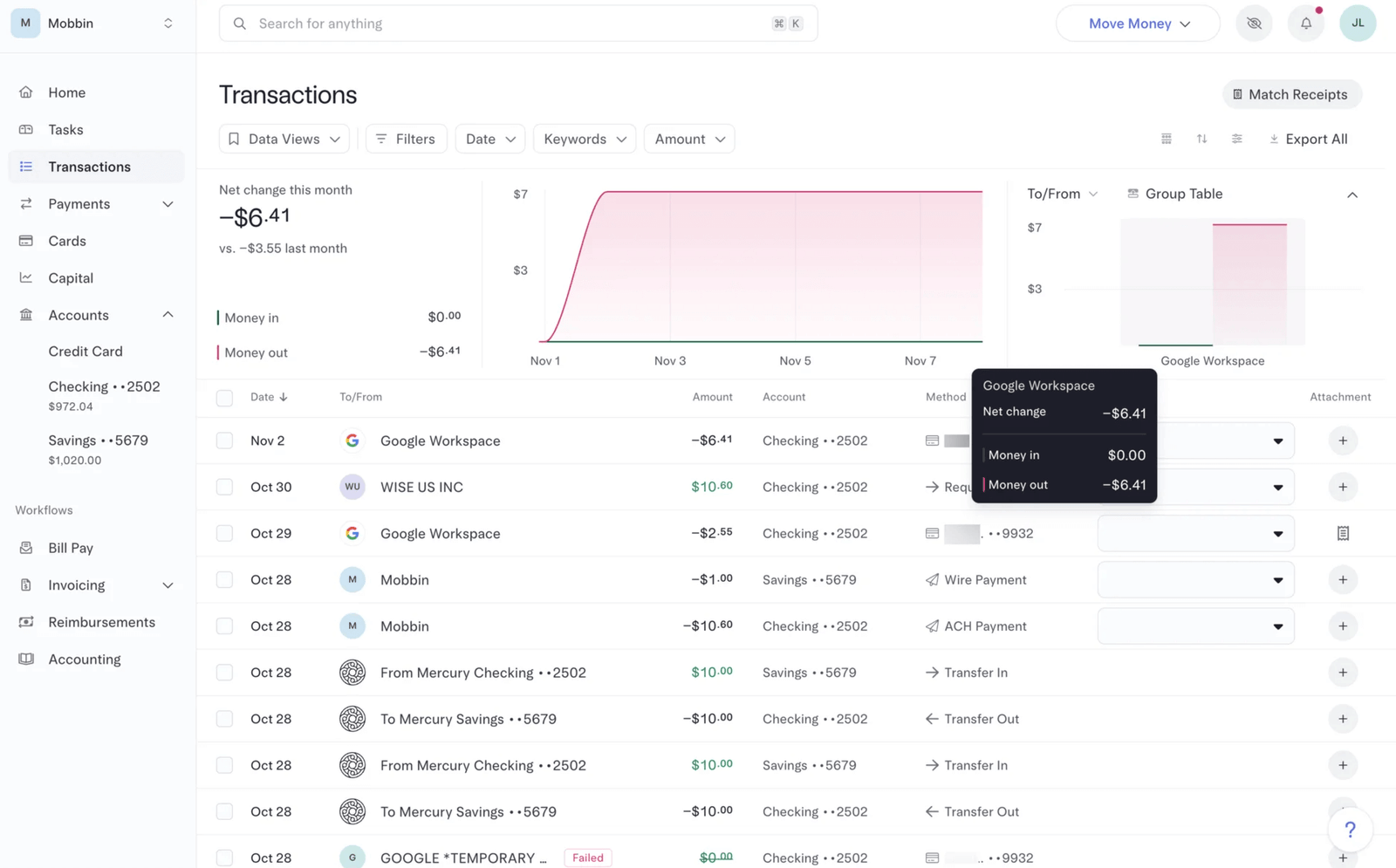Check the WISE US INC transaction checkbox
Screen dimensions: 1396x868
pos(225,487)
